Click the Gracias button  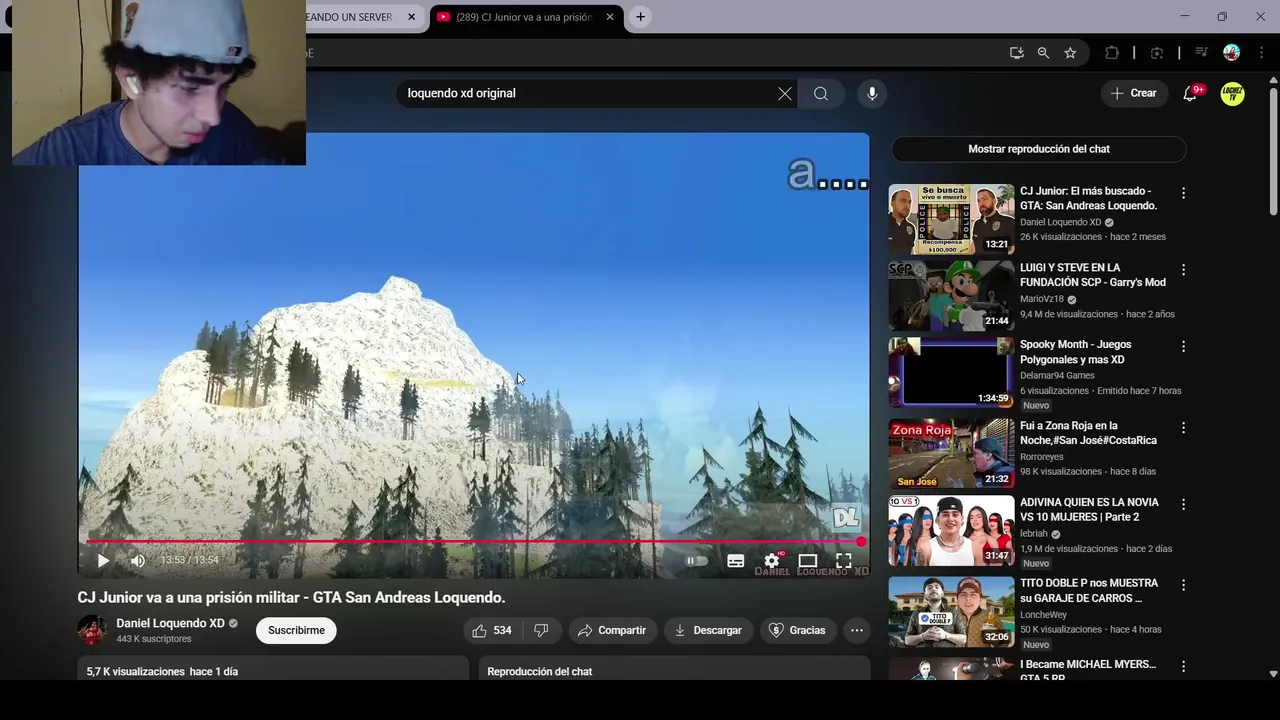point(797,630)
